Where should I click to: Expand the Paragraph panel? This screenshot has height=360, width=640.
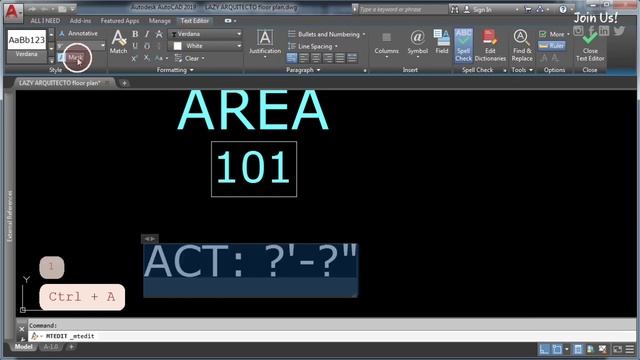pyautogui.click(x=303, y=70)
